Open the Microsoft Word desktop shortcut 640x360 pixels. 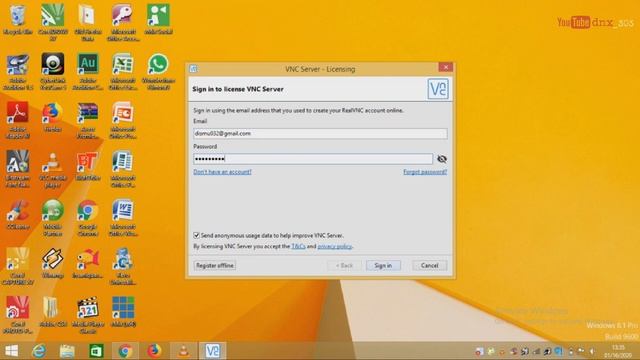coord(123,218)
